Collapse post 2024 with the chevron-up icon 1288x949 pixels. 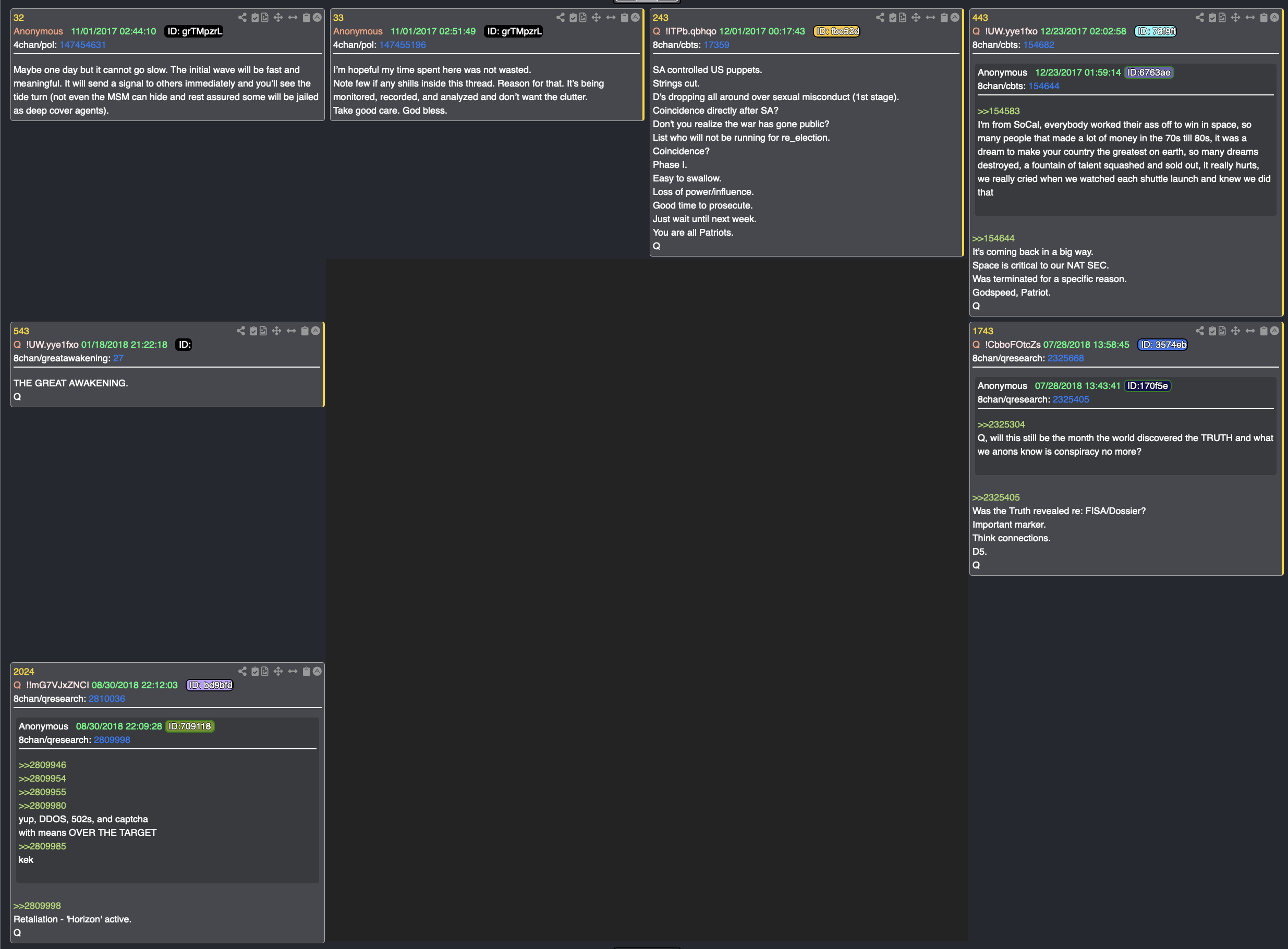tap(317, 671)
